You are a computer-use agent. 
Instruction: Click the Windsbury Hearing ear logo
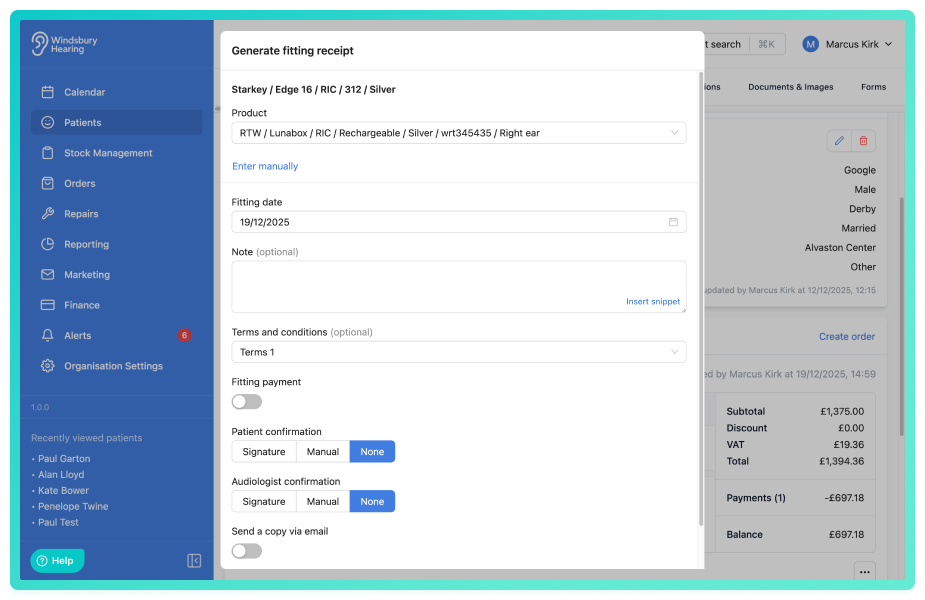click(40, 44)
